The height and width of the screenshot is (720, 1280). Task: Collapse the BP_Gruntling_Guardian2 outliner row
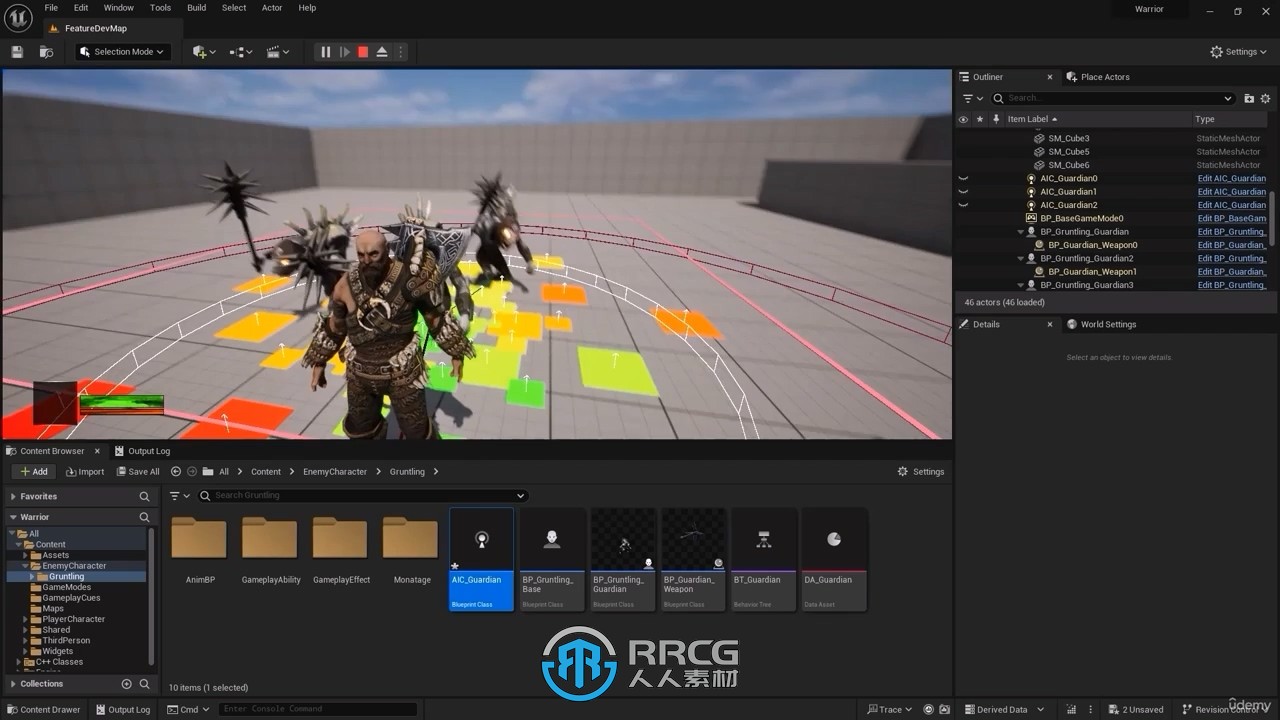pos(1021,258)
